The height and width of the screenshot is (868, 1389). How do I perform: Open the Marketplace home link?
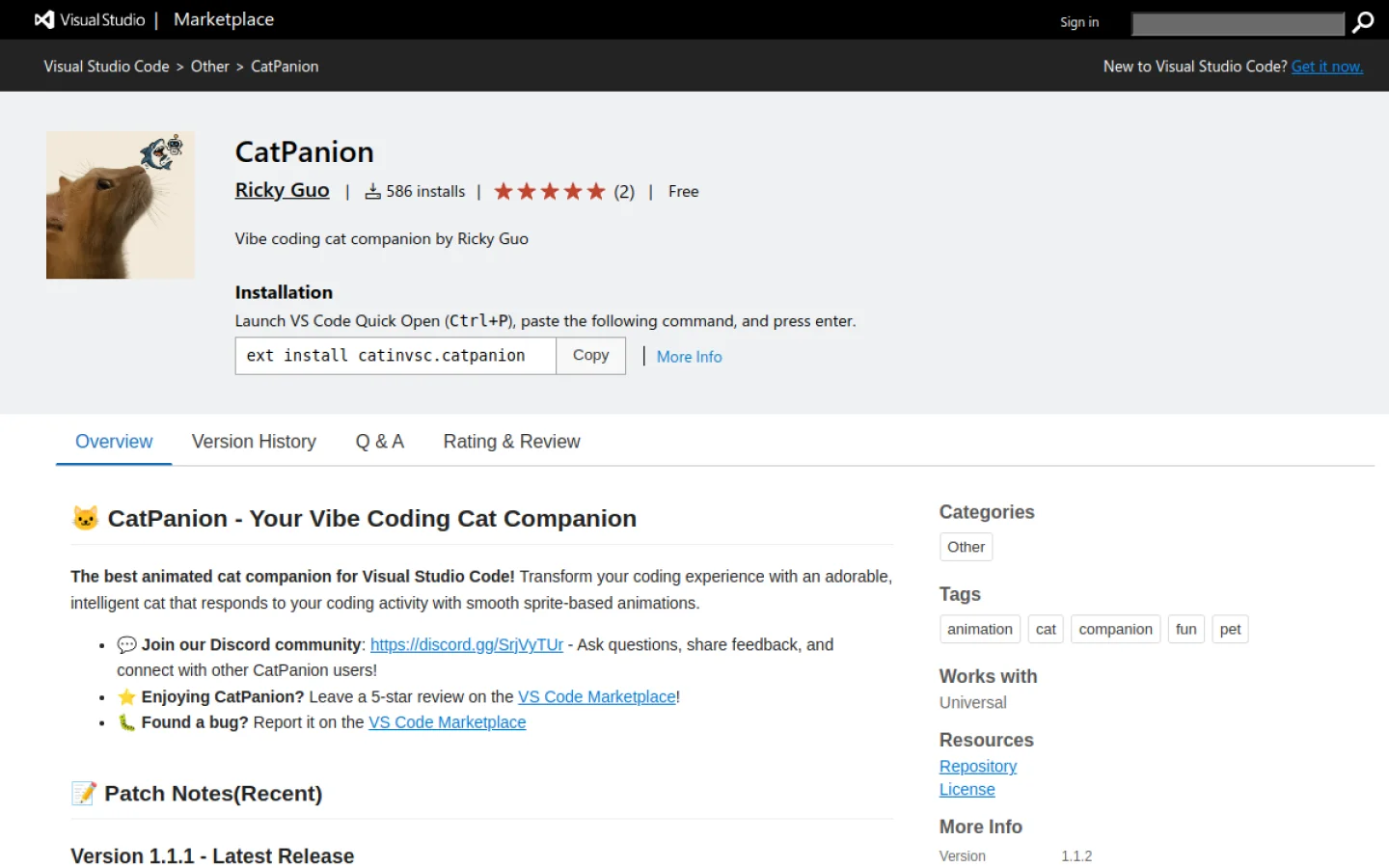224,19
